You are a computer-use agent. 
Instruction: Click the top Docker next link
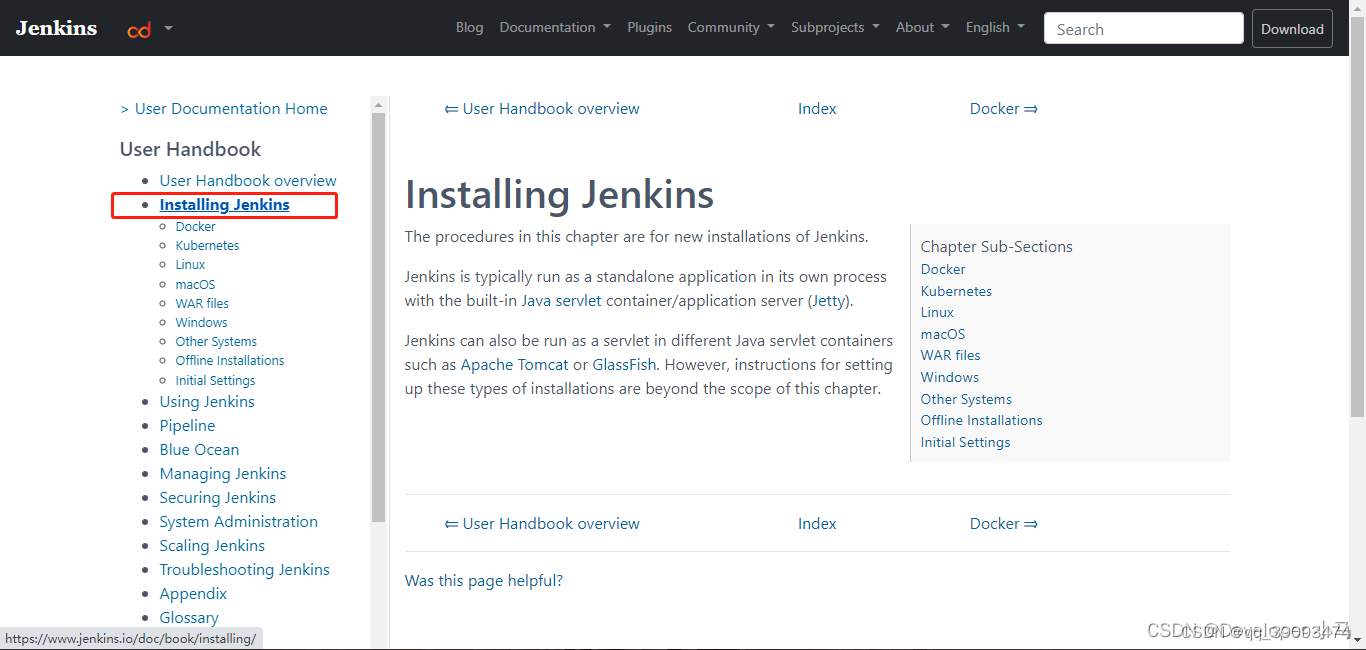[1004, 108]
